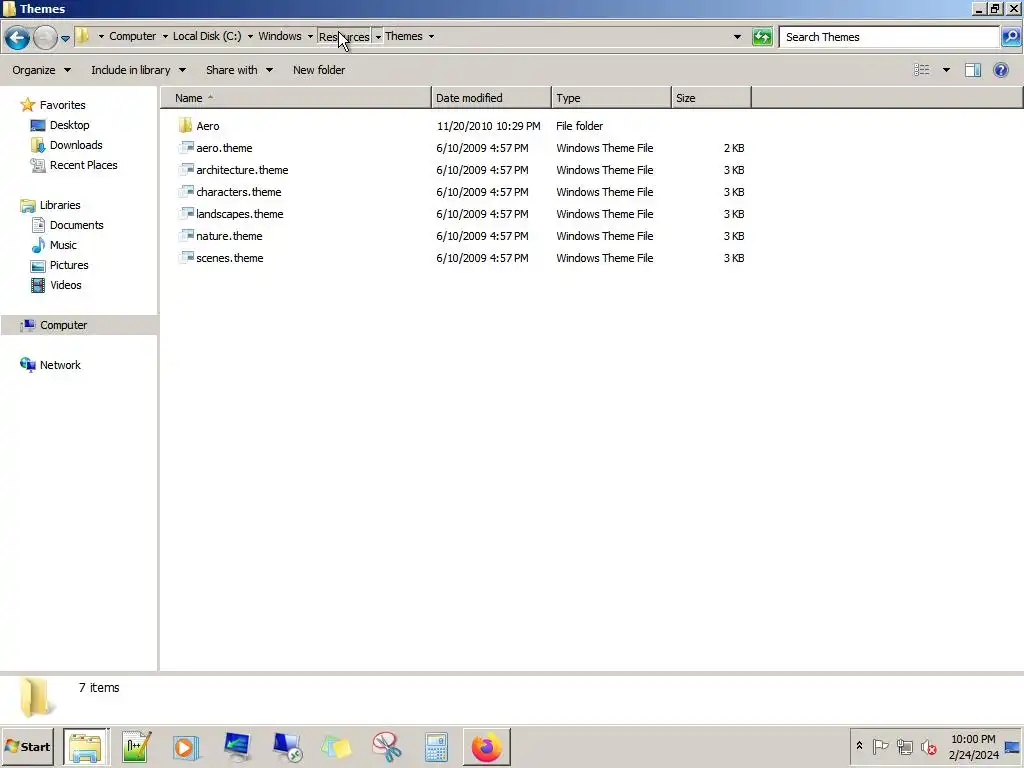Select Computer in the address breadcrumb
This screenshot has width=1024, height=768.
(x=133, y=36)
